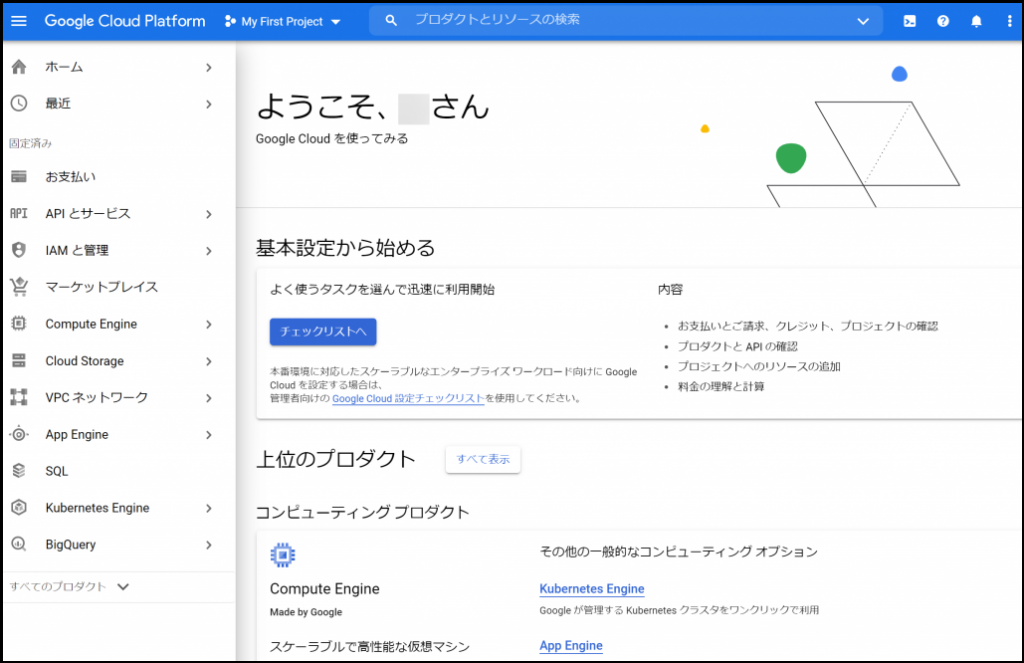Click the SQL layers icon
Viewport: 1024px width, 663px height.
tap(19, 470)
